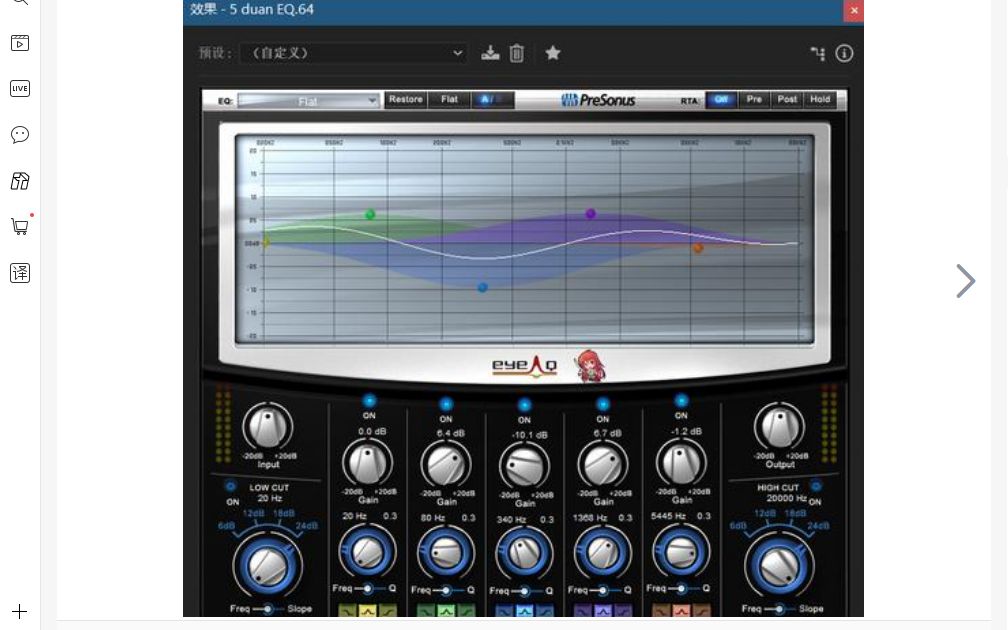Open the shopping cart icon in sidebar
Screen dimensions: 1008x630
20,226
